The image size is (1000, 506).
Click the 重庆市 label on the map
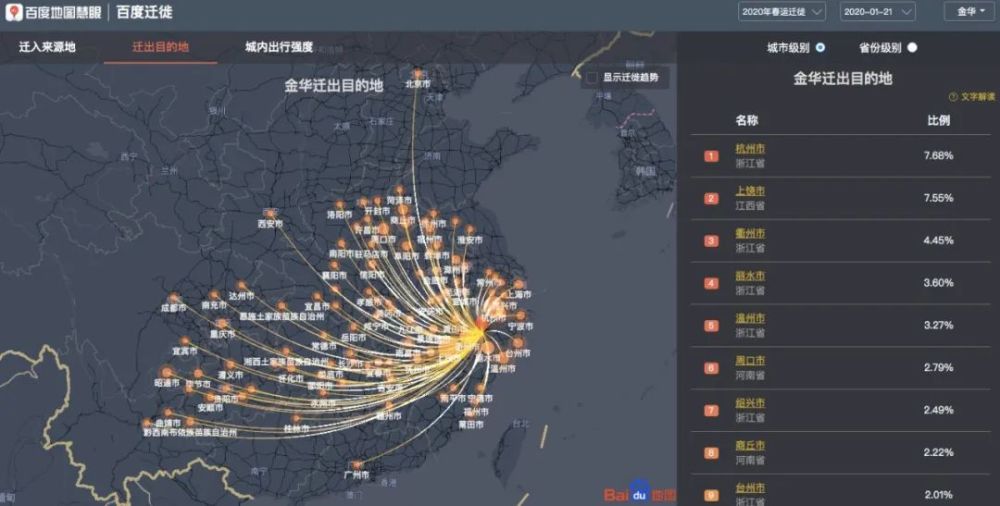point(223,334)
